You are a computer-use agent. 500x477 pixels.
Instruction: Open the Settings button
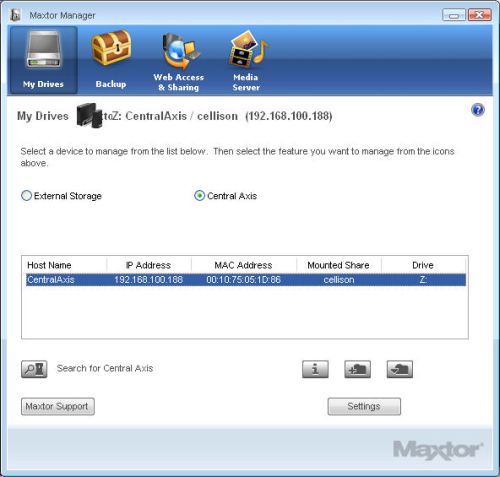pyautogui.click(x=364, y=406)
